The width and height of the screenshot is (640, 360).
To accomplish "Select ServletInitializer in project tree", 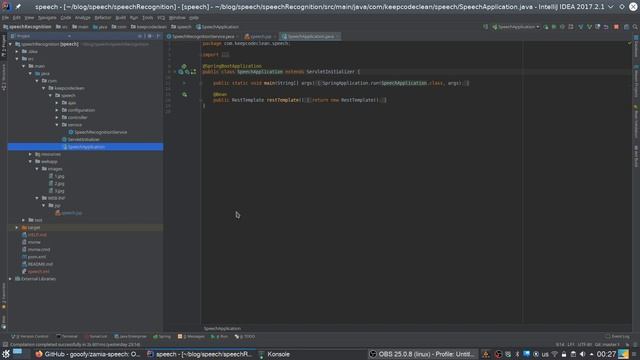I will [x=81, y=140].
